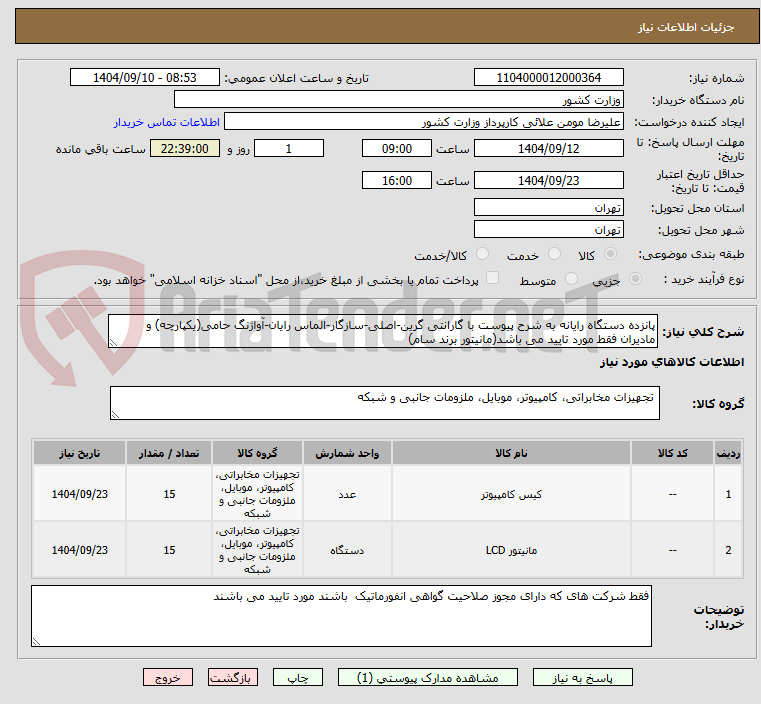
Task: Click the عدد unit cell in row 1
Action: pos(347,494)
